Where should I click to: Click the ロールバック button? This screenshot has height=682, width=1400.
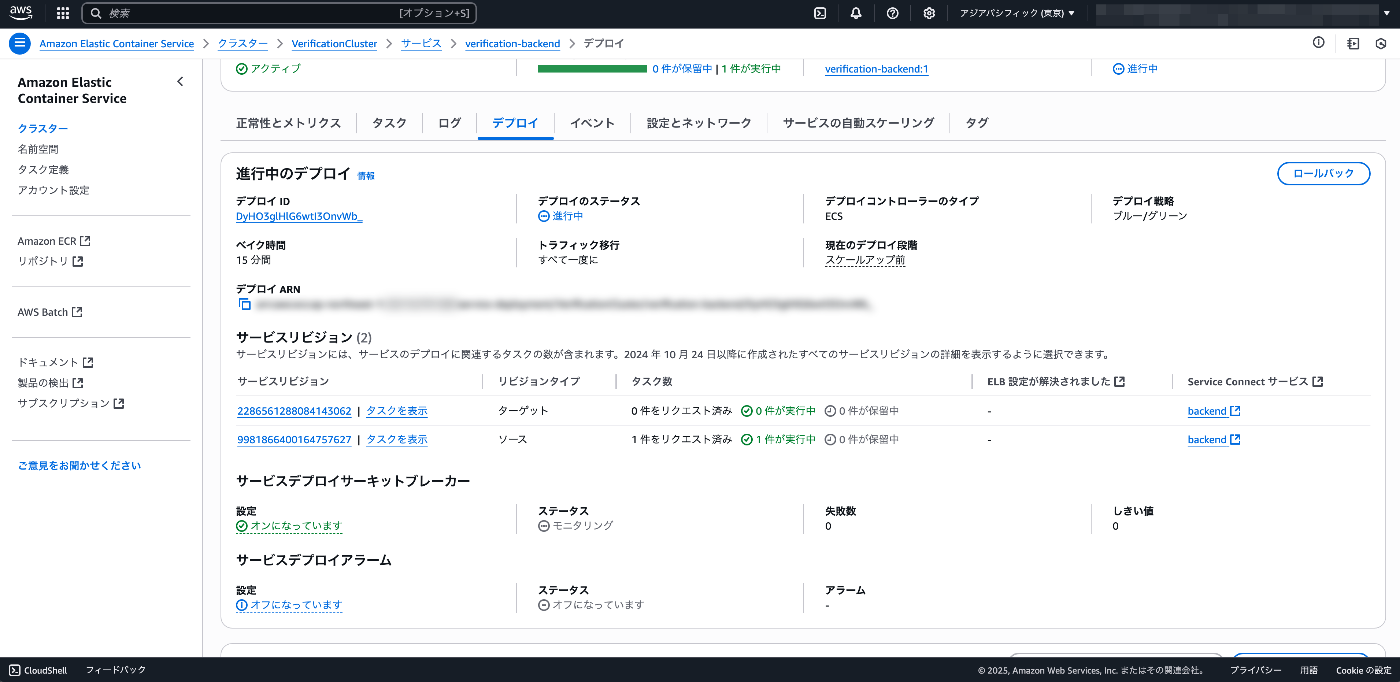click(1323, 173)
